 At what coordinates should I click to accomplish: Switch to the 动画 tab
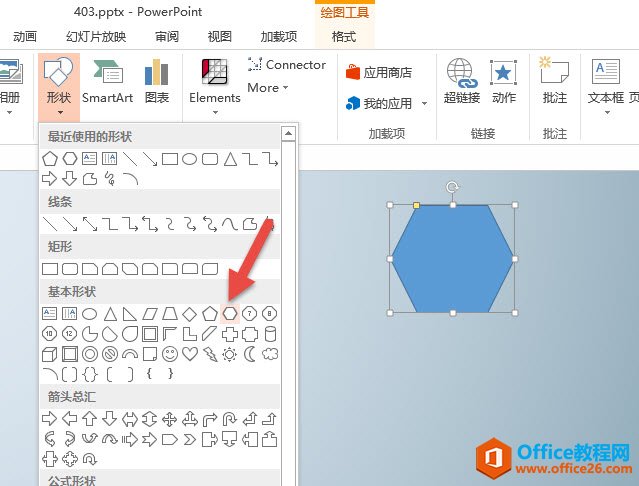[25, 37]
